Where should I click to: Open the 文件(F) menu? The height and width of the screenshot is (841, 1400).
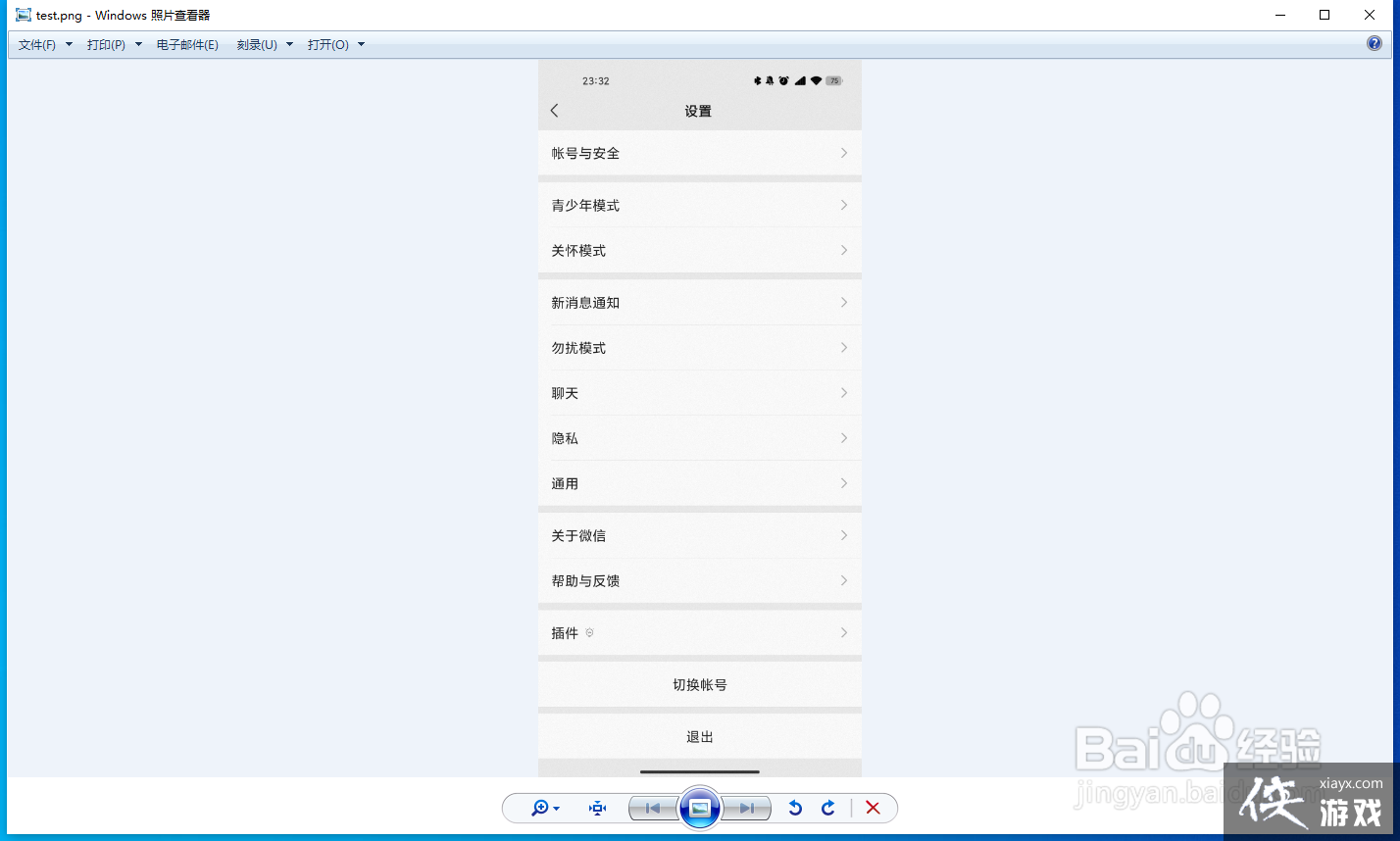point(37,45)
